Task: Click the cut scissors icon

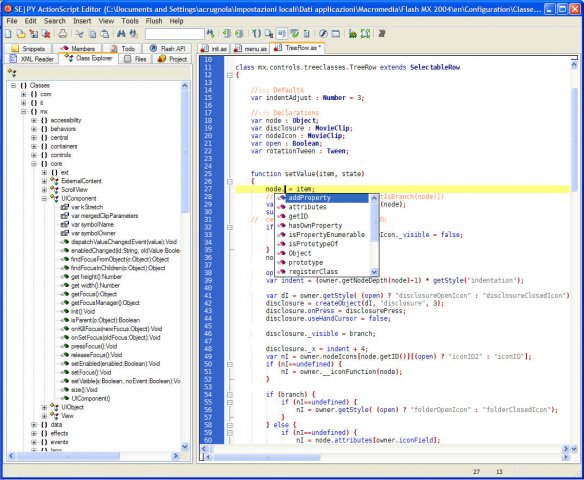Action: click(79, 34)
